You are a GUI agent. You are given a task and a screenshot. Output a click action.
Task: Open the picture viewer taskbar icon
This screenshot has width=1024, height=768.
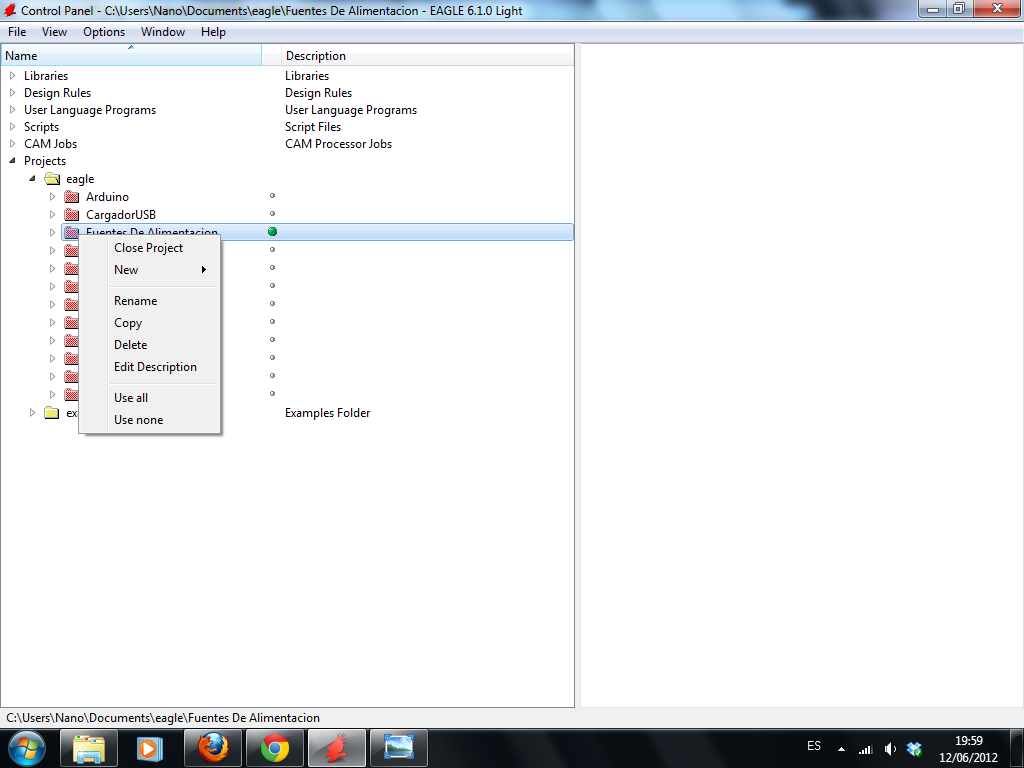[399, 748]
